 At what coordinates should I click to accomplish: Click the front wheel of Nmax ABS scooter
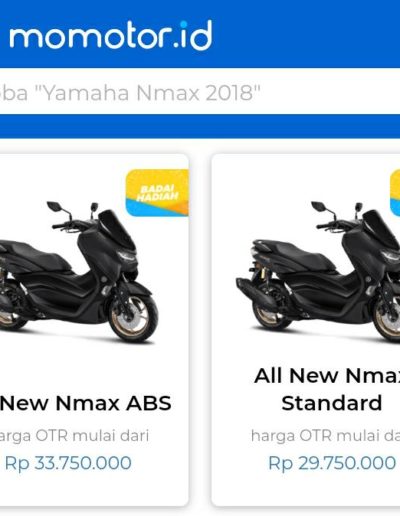(134, 316)
